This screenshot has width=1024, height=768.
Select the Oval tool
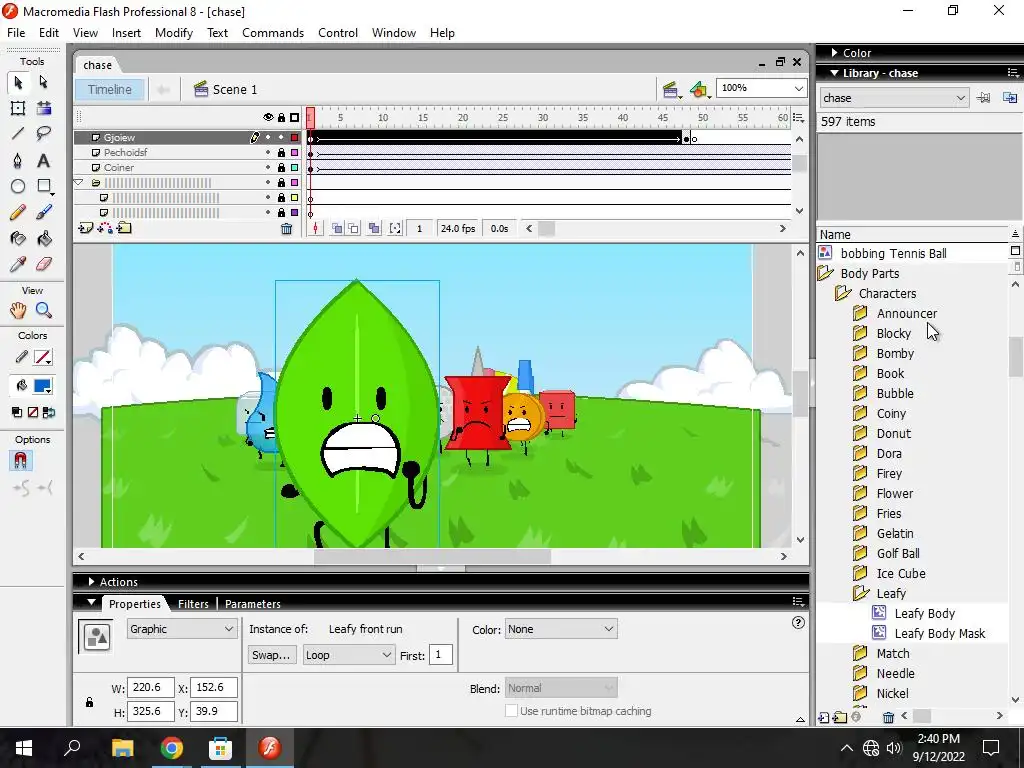(18, 187)
